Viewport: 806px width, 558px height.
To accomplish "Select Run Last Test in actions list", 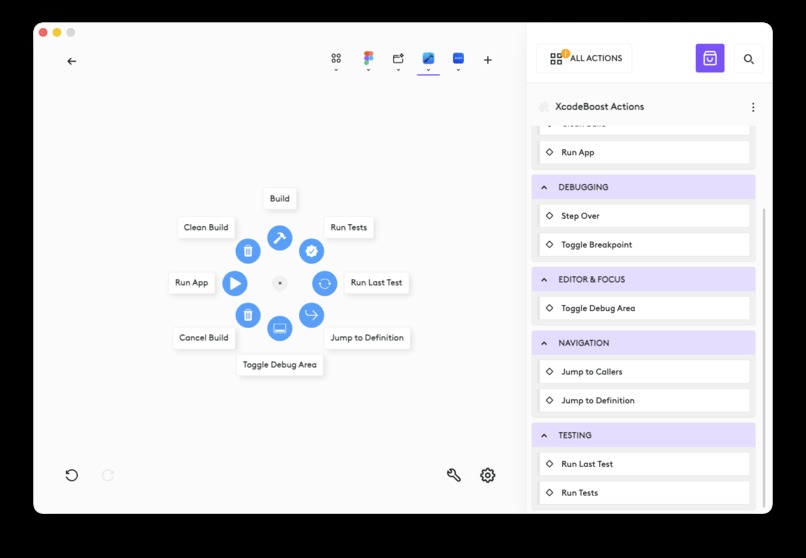I will coord(645,464).
